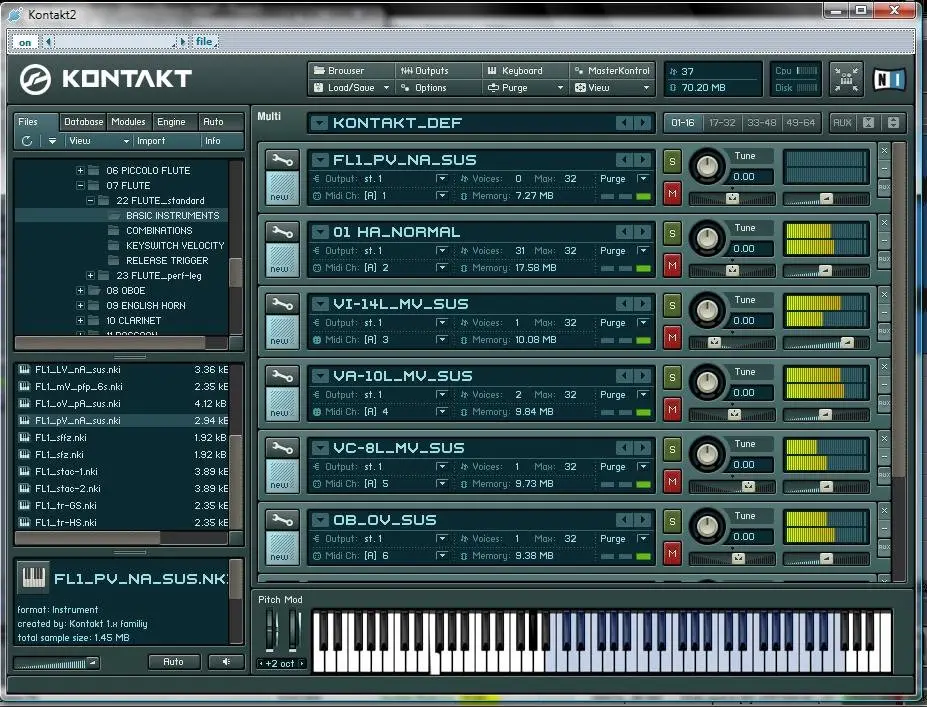The image size is (927, 707).
Task: Open wrench edit icon for OB_OV_SUS
Action: (x=282, y=520)
